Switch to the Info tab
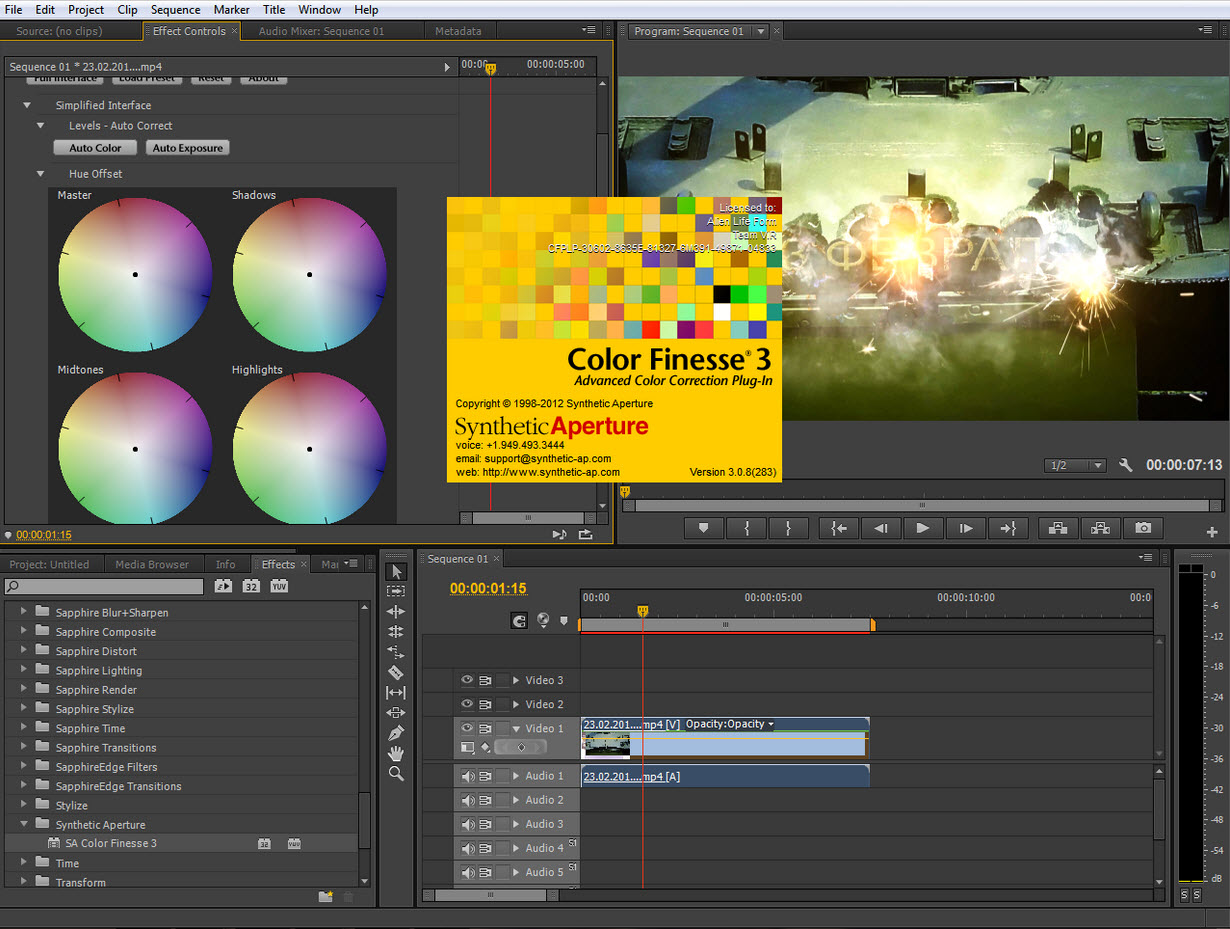Viewport: 1230px width, 929px height. coord(226,564)
